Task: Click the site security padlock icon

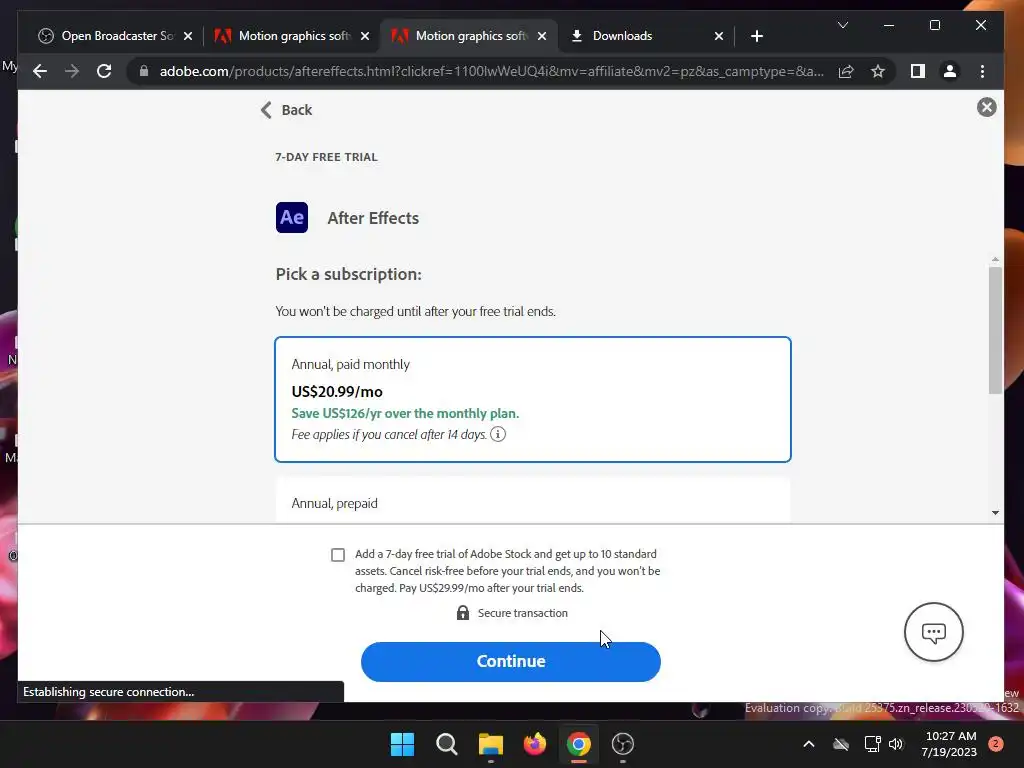Action: [144, 71]
